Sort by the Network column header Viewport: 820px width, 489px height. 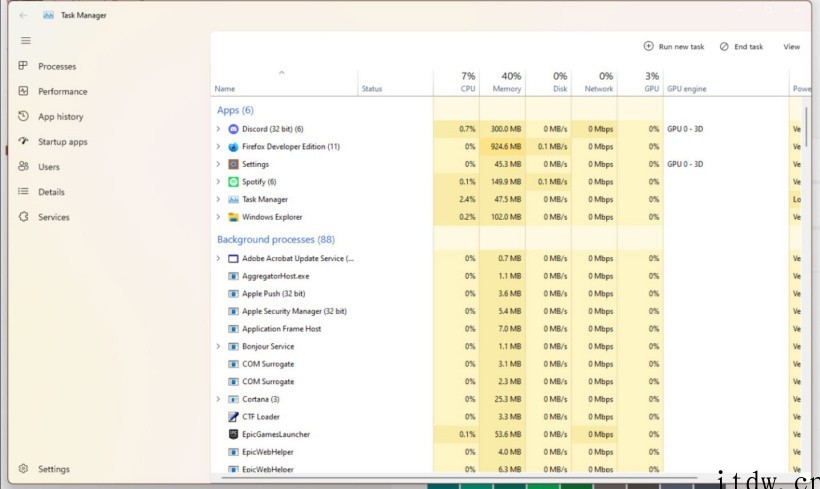pyautogui.click(x=595, y=82)
